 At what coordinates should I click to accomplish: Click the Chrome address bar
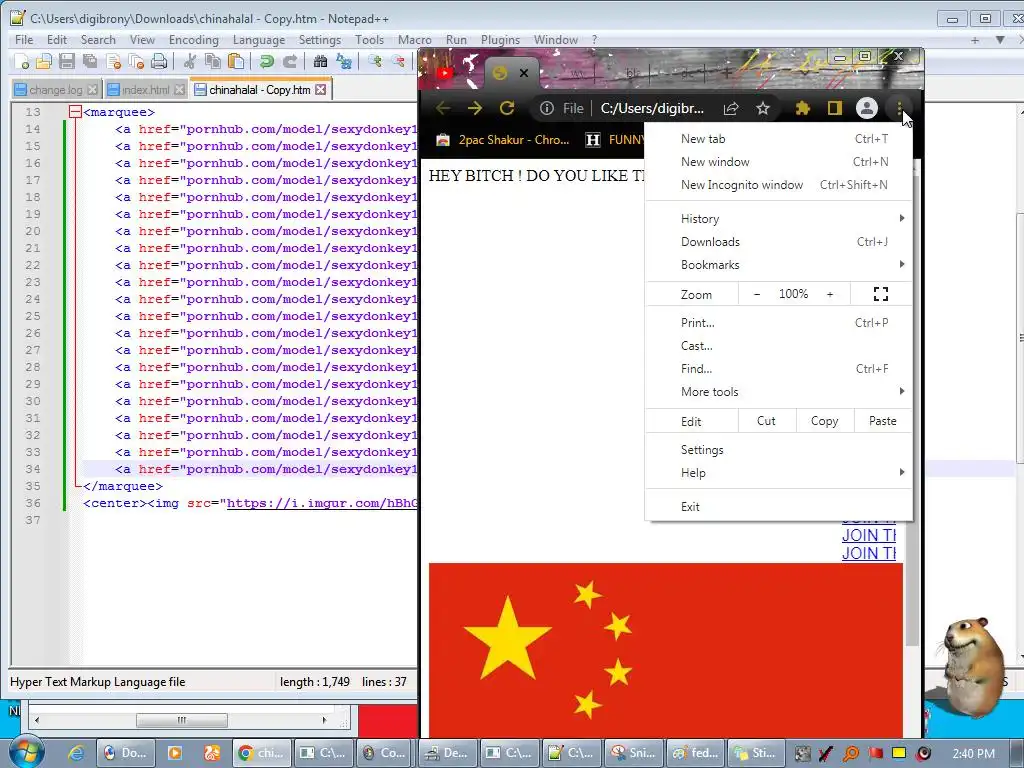(x=652, y=108)
